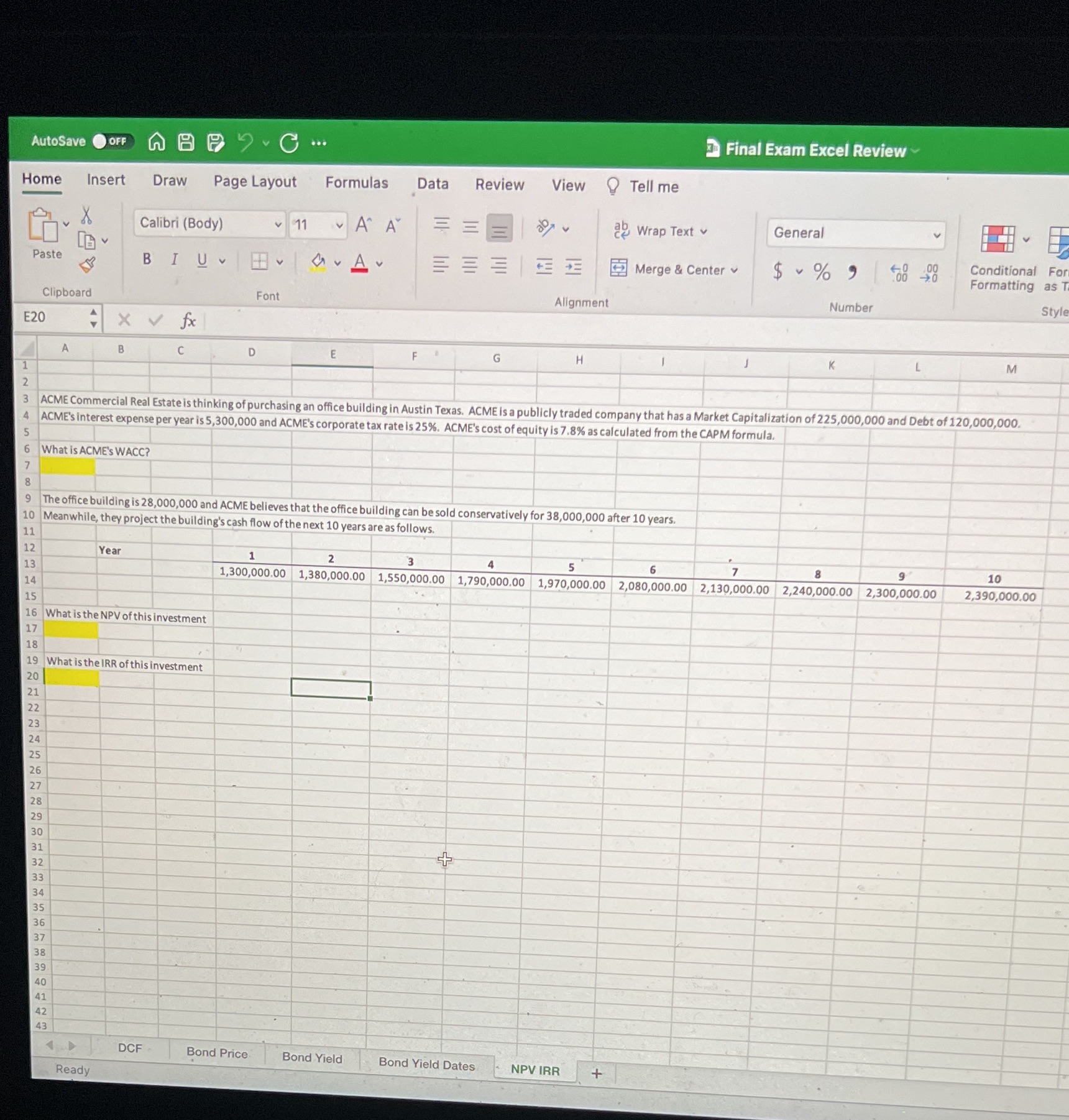Open the Data ribbon tab

433,183
